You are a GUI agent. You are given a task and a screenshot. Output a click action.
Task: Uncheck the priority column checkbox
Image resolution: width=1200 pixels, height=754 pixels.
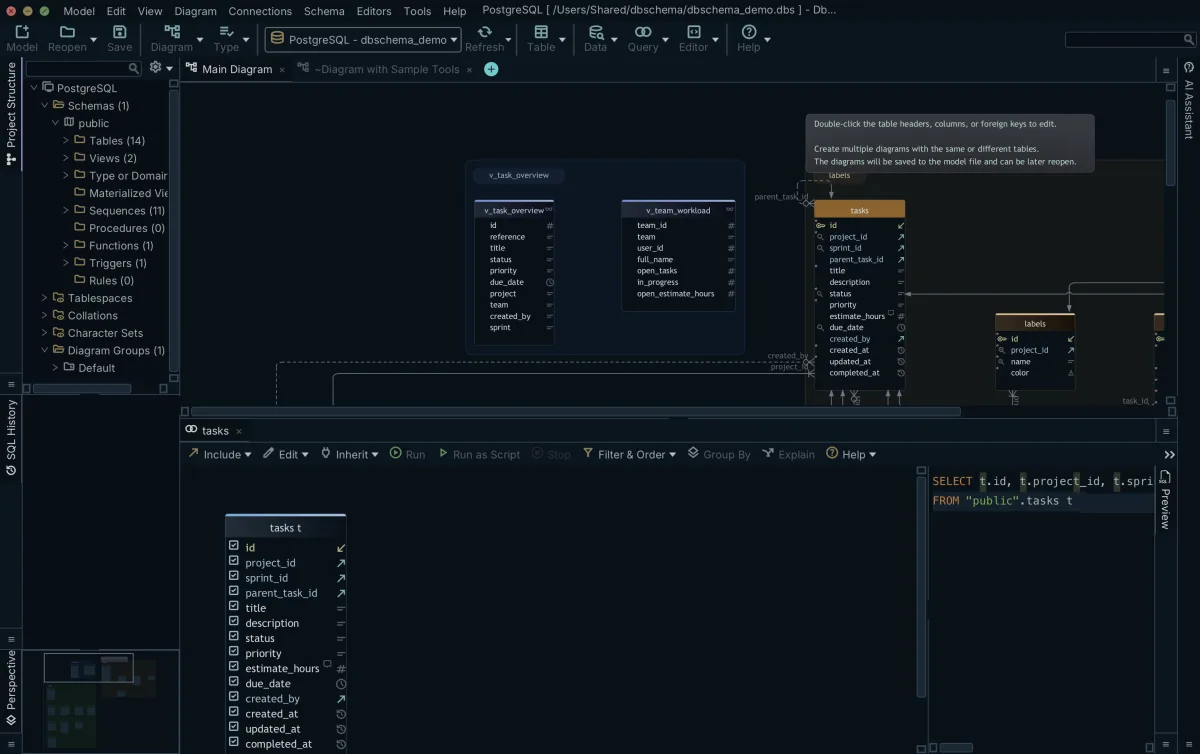point(234,653)
